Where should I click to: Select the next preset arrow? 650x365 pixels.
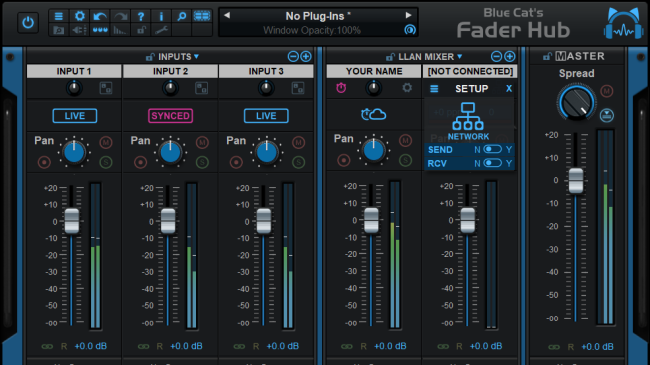point(408,15)
